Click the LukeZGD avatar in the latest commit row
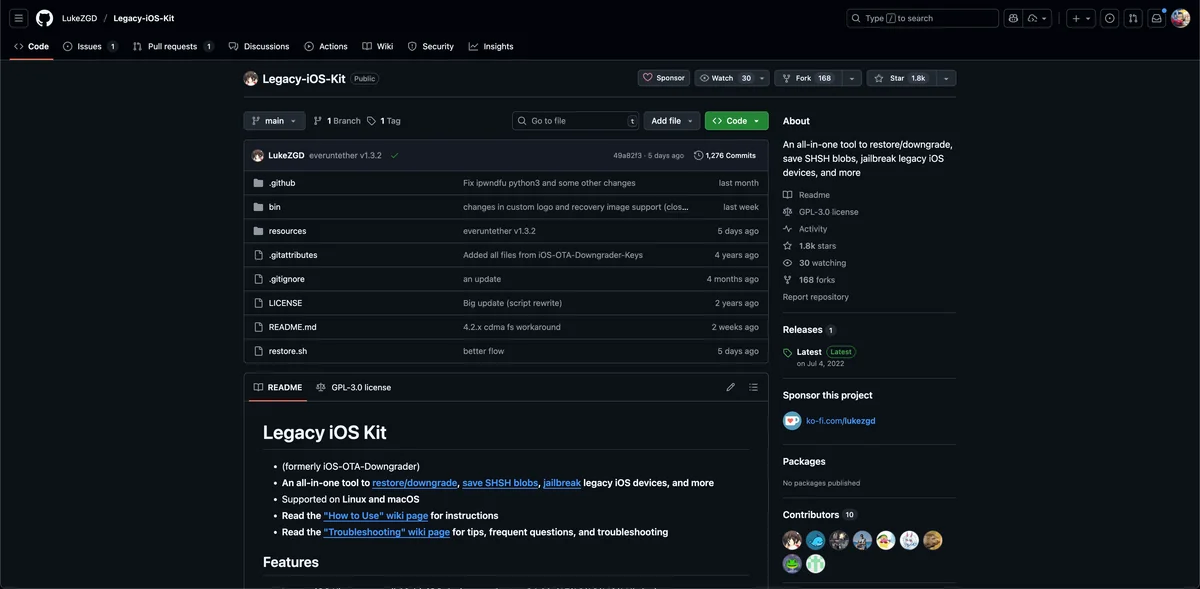 258,156
